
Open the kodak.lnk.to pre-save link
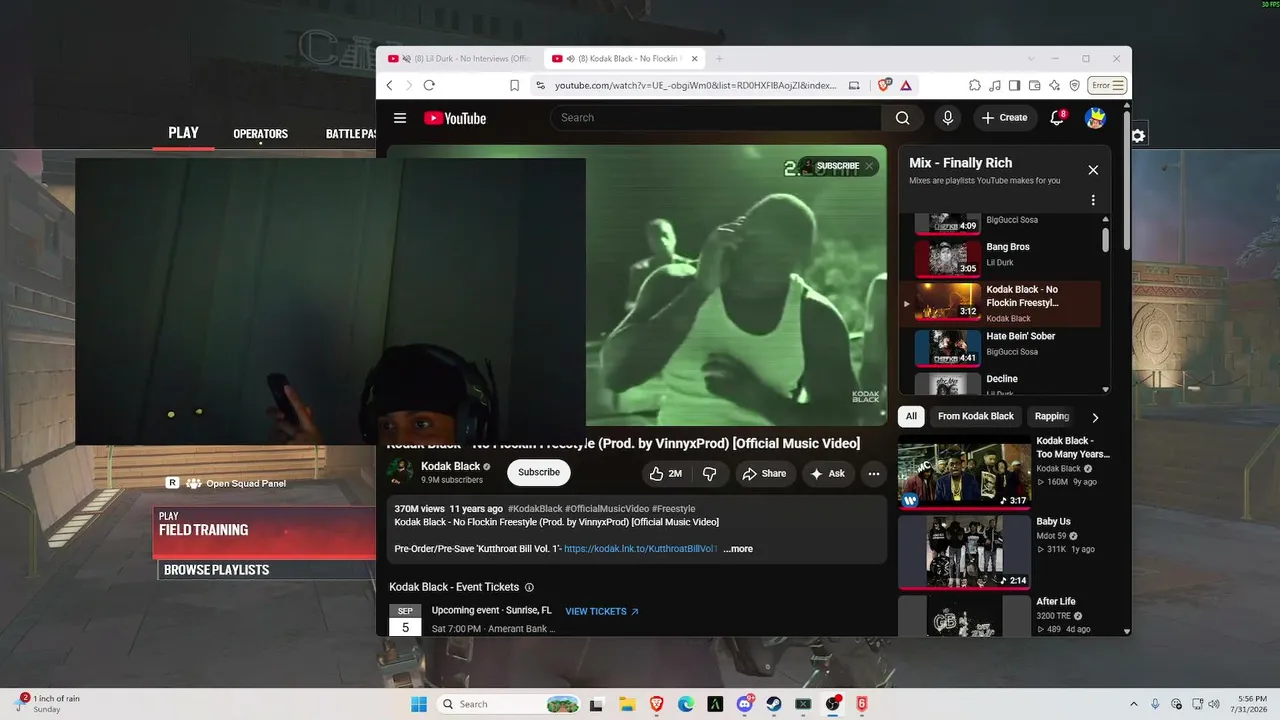(641, 549)
